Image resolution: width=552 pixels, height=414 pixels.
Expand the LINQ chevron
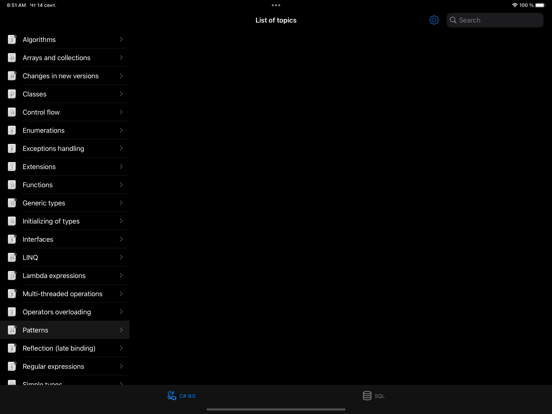(x=121, y=257)
